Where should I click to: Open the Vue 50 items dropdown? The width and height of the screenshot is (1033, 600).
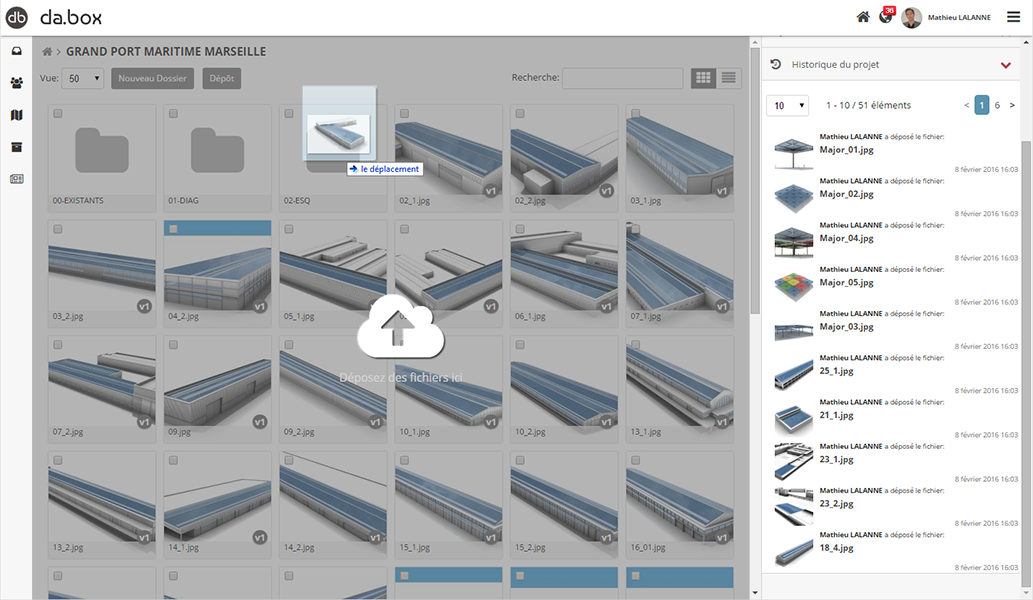click(83, 78)
